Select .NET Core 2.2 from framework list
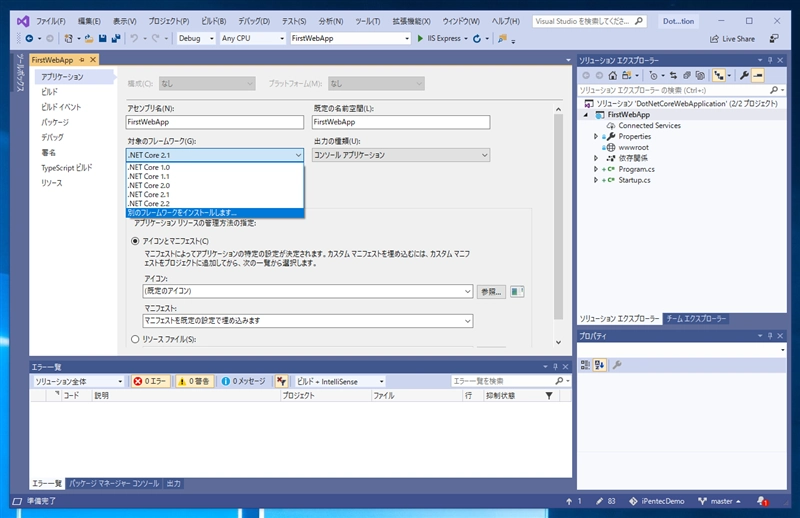Image resolution: width=800 pixels, height=518 pixels. 214,203
